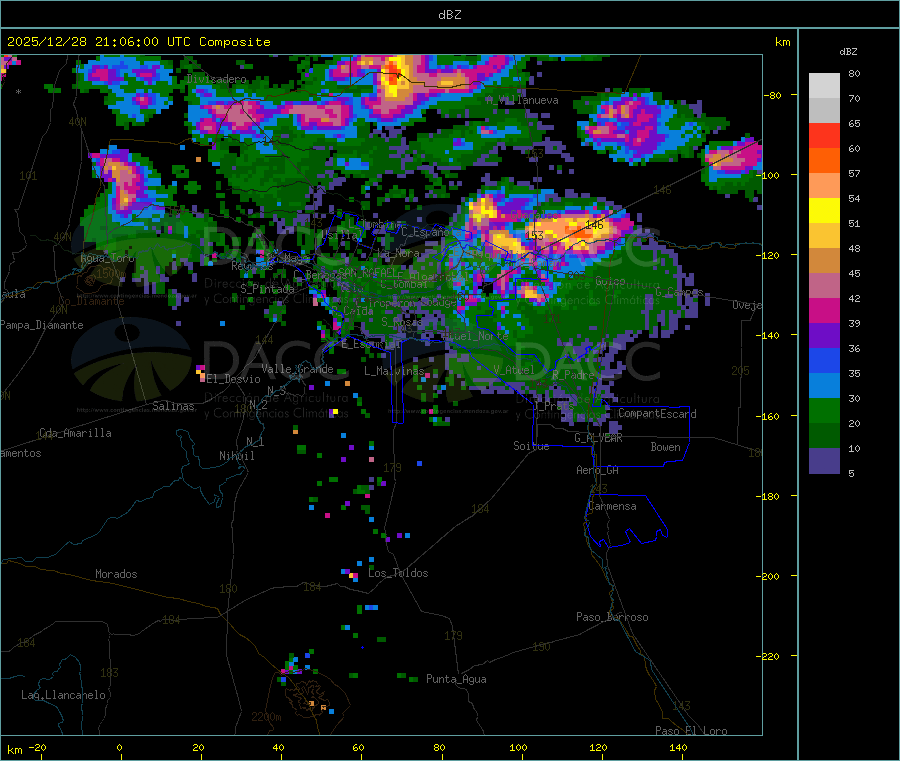Click the Bowen place label
Viewport: 900px width, 761px height.
665,447
